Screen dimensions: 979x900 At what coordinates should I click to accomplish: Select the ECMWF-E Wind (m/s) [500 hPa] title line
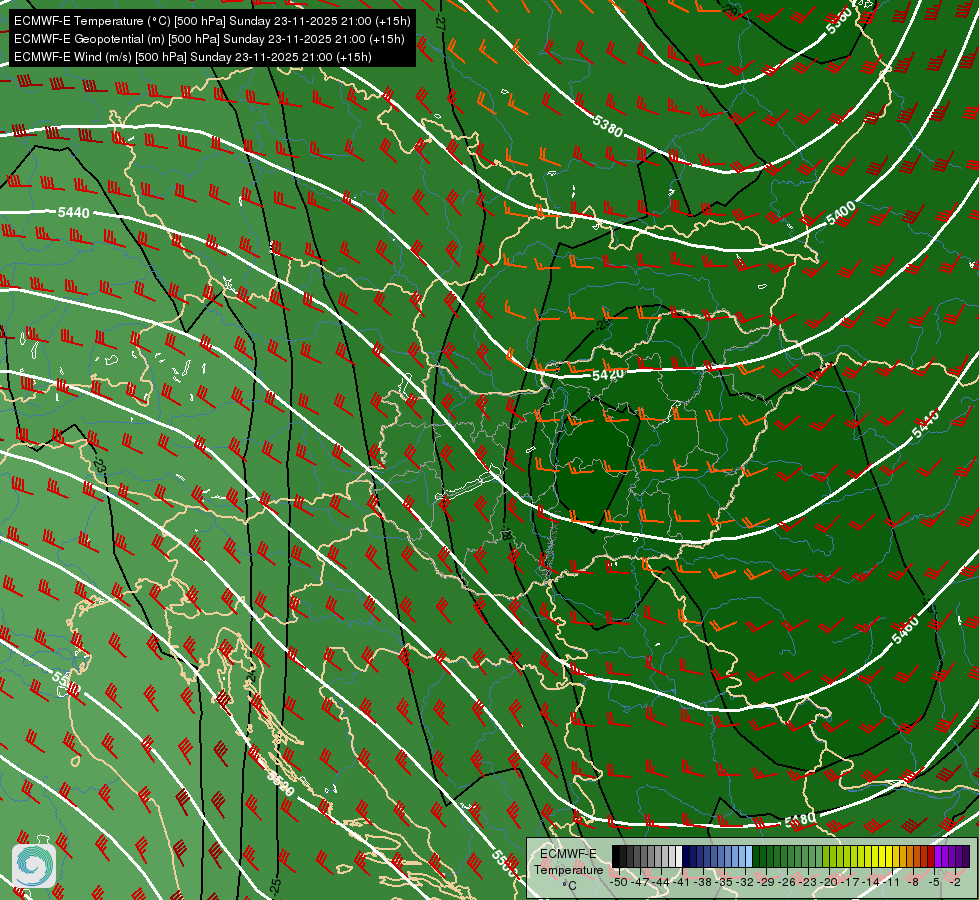coord(192,57)
